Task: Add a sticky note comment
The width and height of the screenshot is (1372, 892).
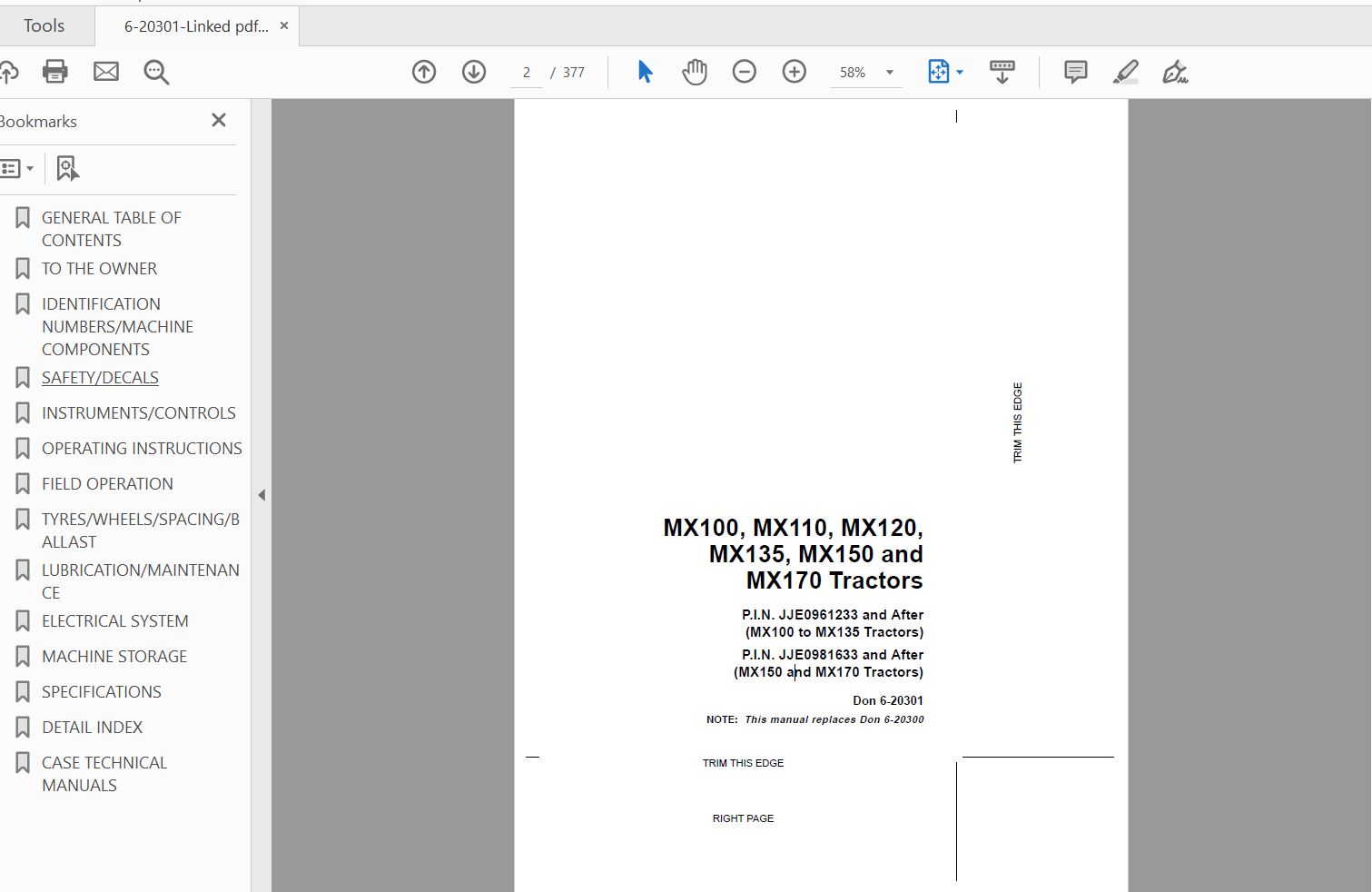Action: tap(1076, 72)
